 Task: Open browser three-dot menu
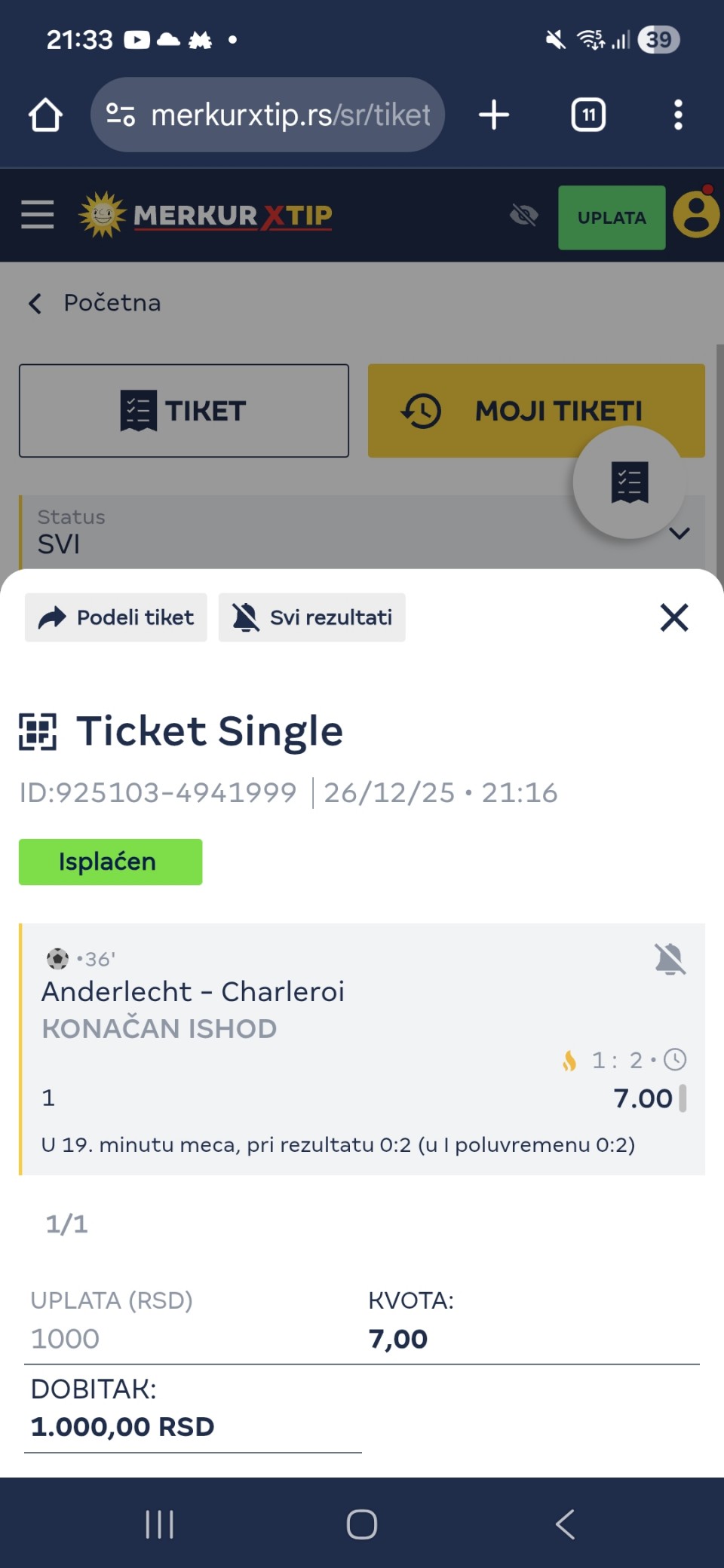coord(678,115)
